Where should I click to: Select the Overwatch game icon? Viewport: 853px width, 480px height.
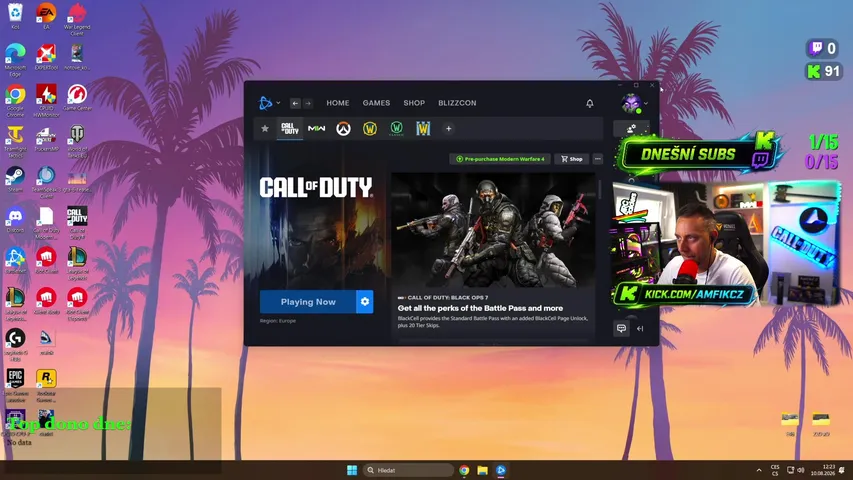[x=343, y=129]
